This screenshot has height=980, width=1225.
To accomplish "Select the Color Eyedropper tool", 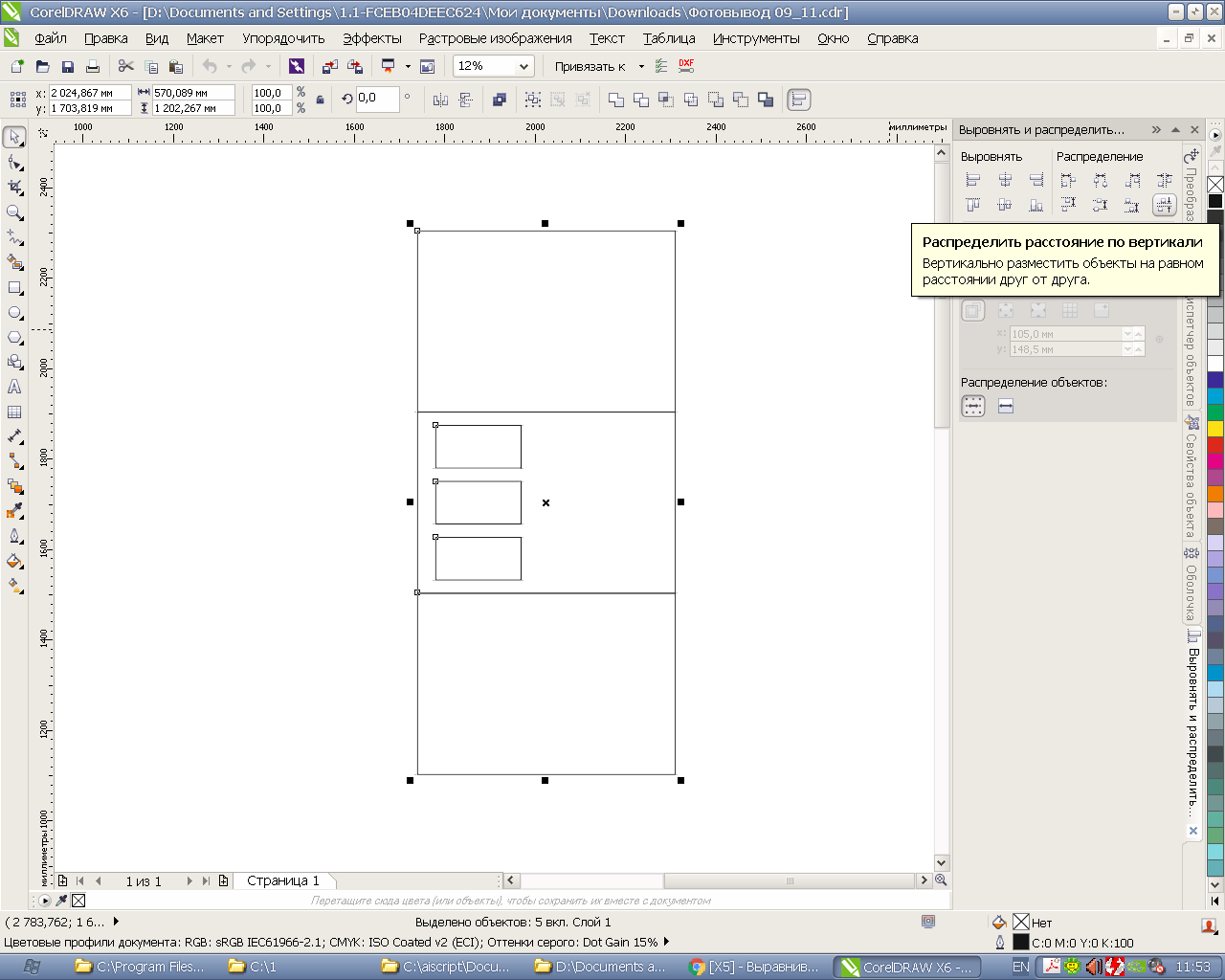I will 14,511.
